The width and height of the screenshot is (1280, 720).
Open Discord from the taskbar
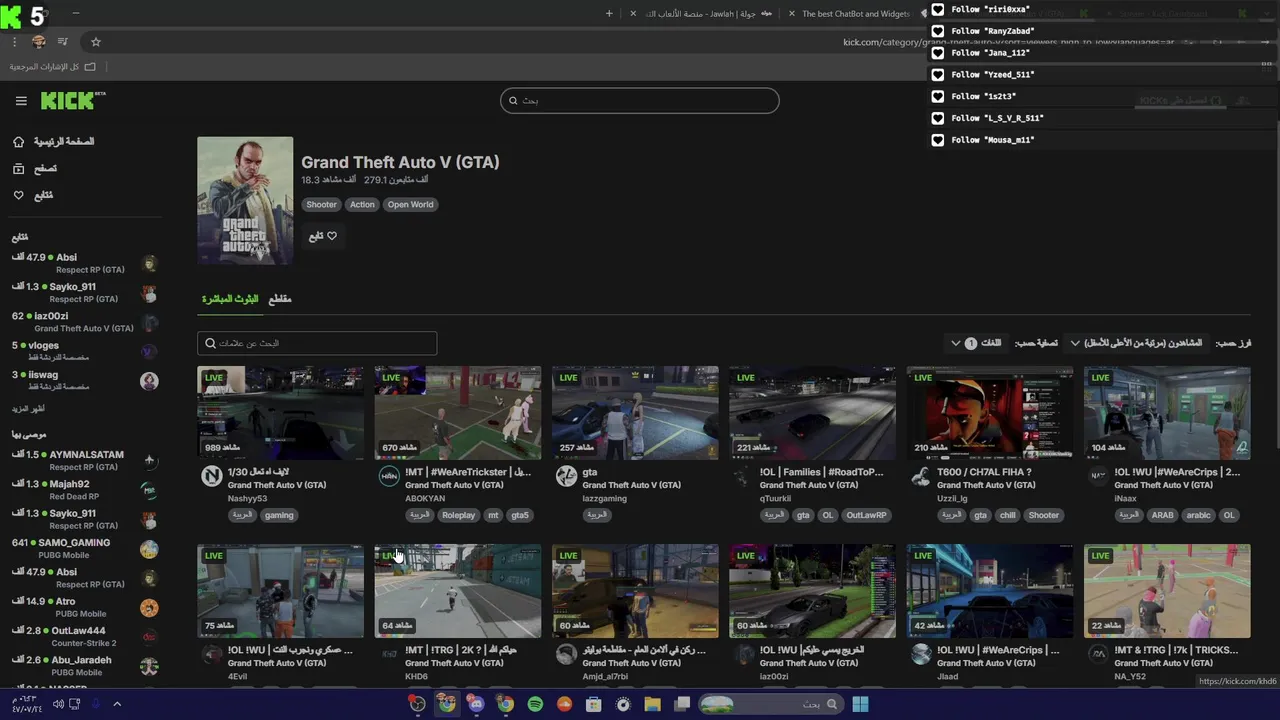click(x=476, y=704)
